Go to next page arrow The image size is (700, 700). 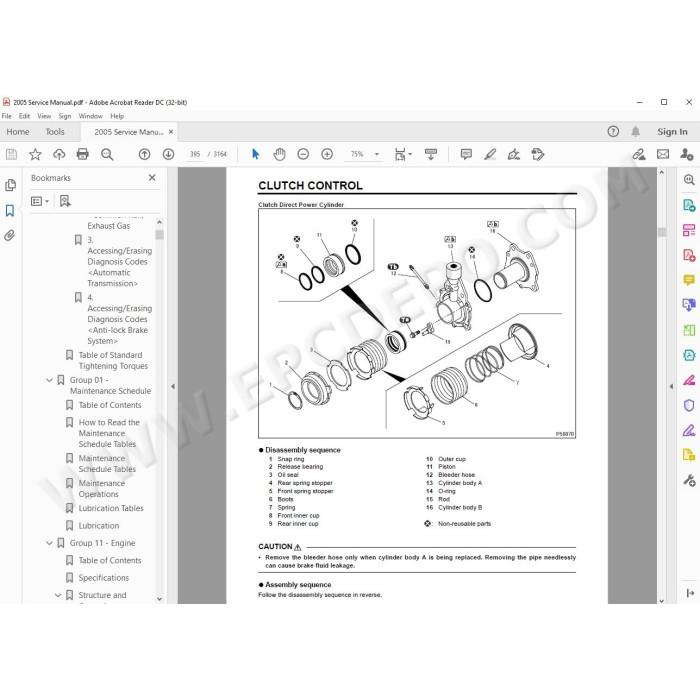coord(168,154)
